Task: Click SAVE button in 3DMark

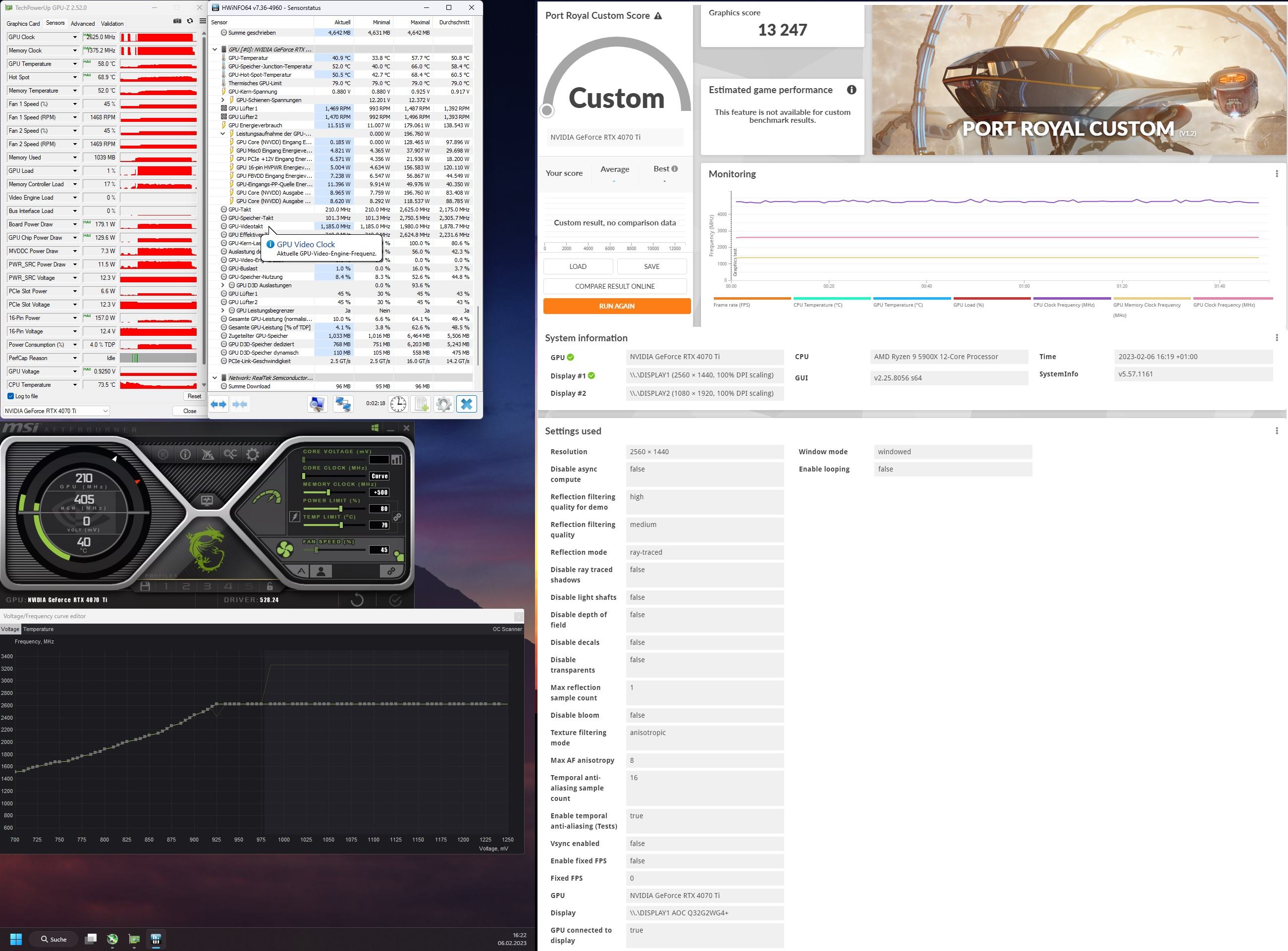Action: (652, 266)
